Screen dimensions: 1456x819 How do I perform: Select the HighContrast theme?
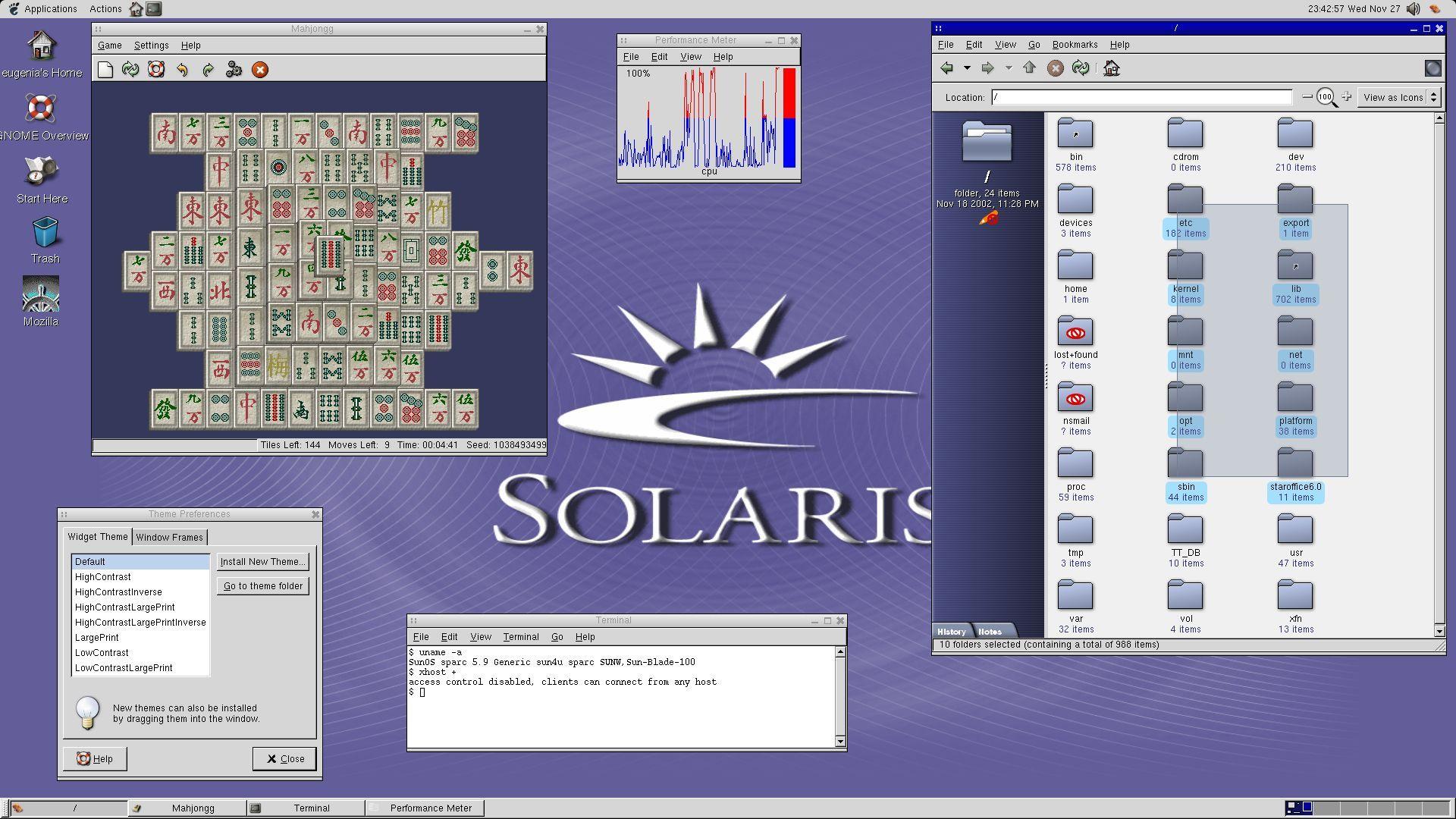(x=140, y=577)
